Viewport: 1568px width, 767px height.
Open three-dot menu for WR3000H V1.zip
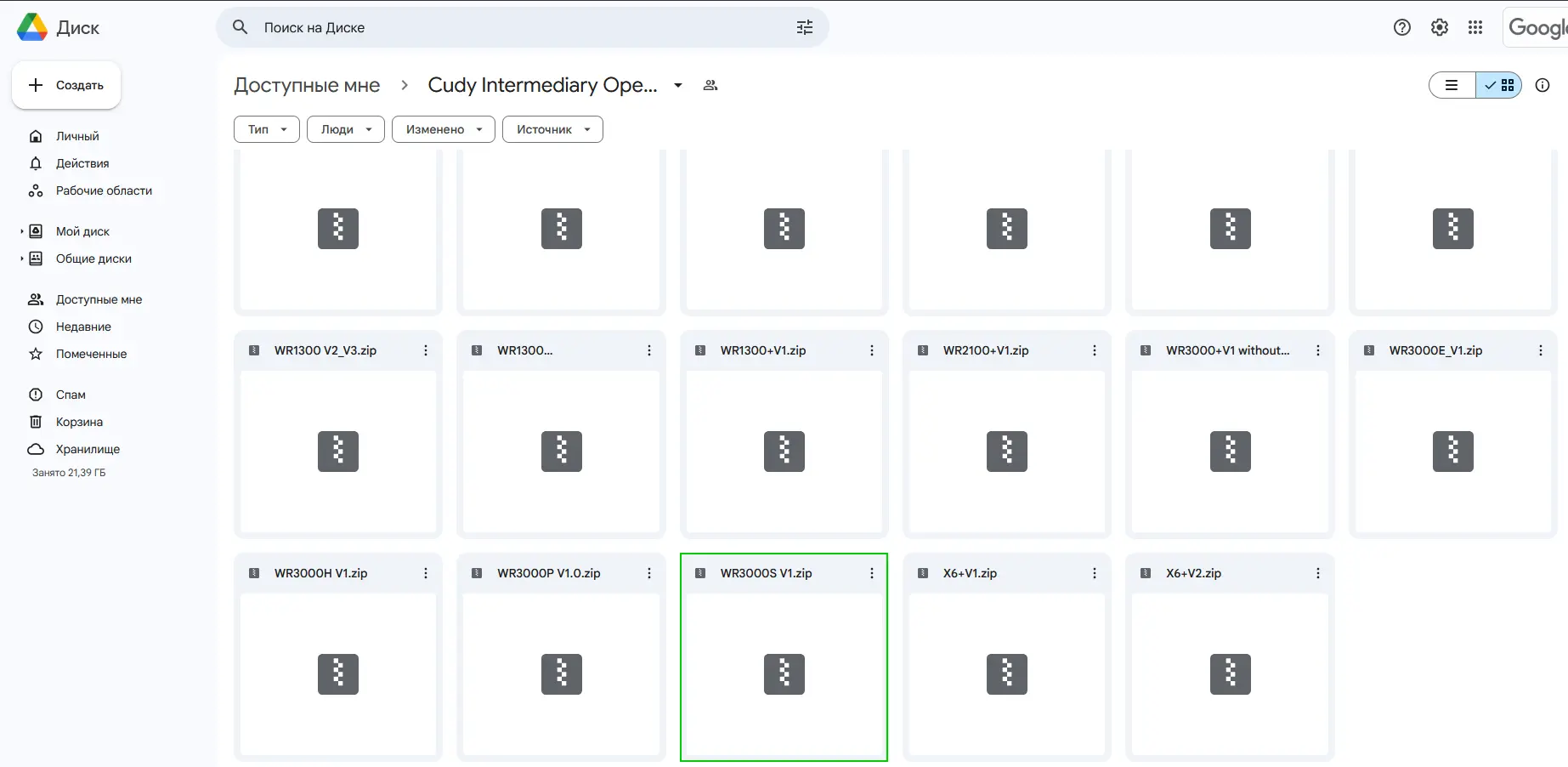pos(426,573)
